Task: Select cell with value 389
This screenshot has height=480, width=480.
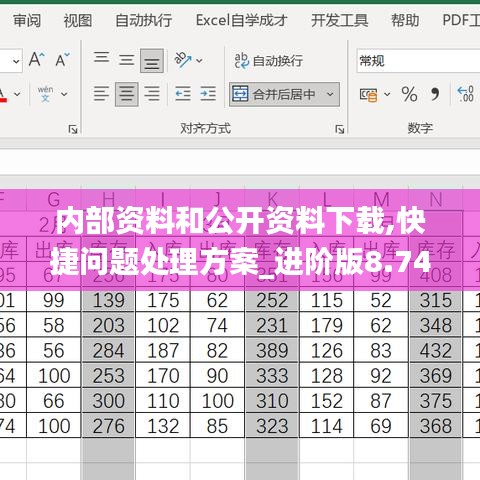Action: tap(272, 350)
